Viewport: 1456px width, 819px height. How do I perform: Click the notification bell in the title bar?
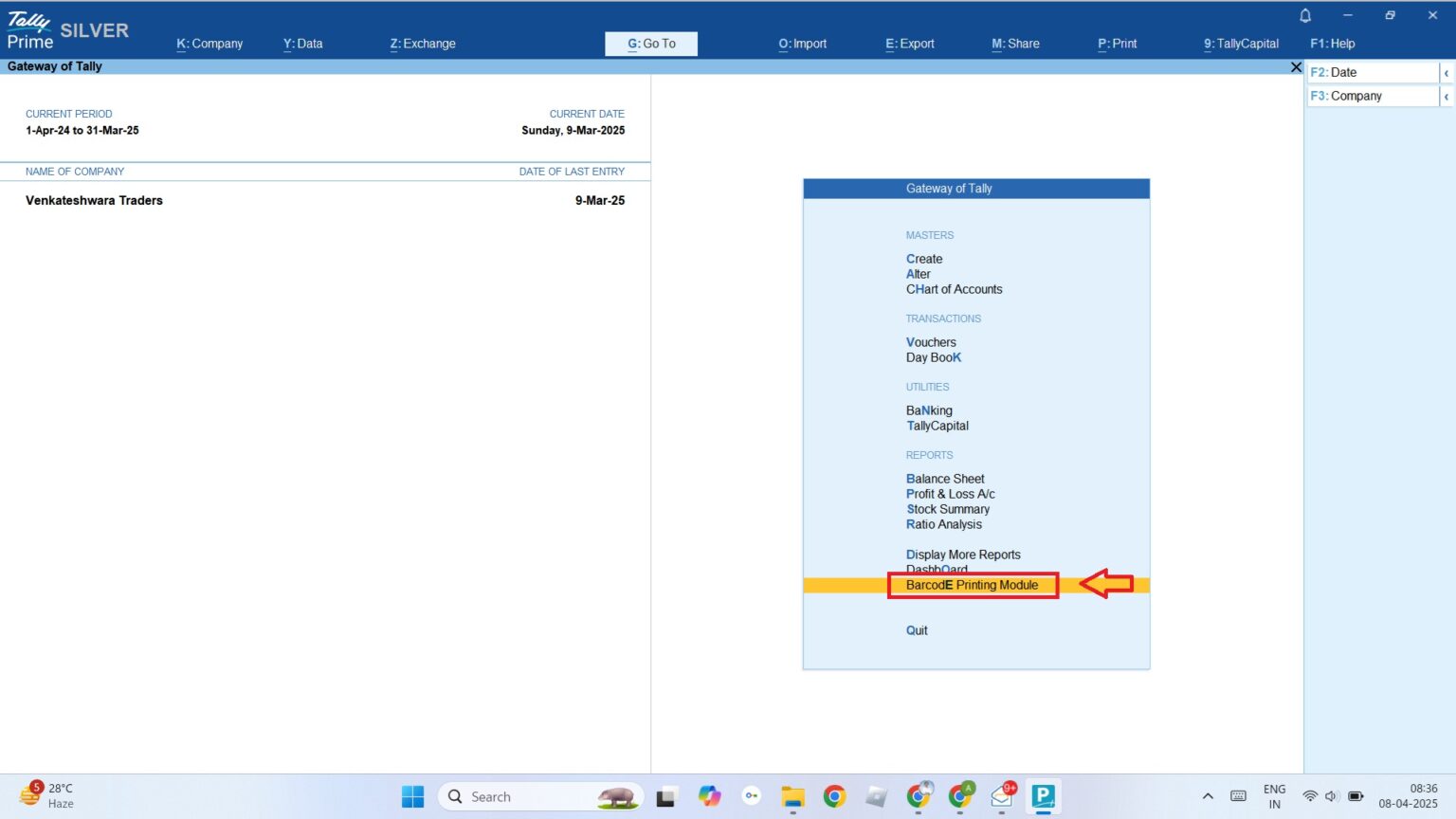pyautogui.click(x=1304, y=14)
